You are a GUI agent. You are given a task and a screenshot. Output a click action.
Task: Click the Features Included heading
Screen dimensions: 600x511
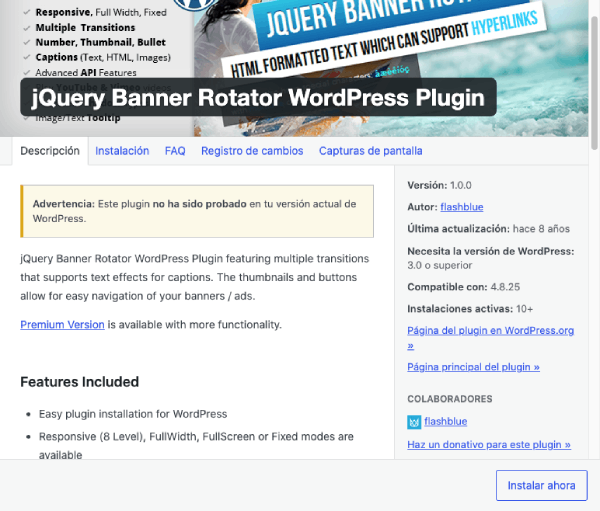pyautogui.click(x=80, y=382)
